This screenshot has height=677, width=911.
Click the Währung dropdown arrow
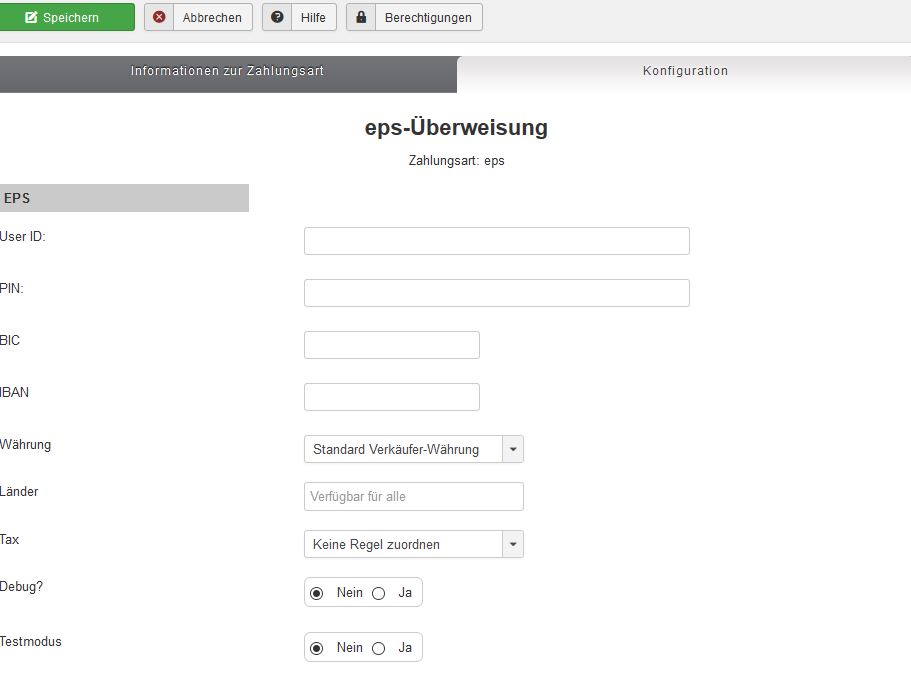coord(513,449)
